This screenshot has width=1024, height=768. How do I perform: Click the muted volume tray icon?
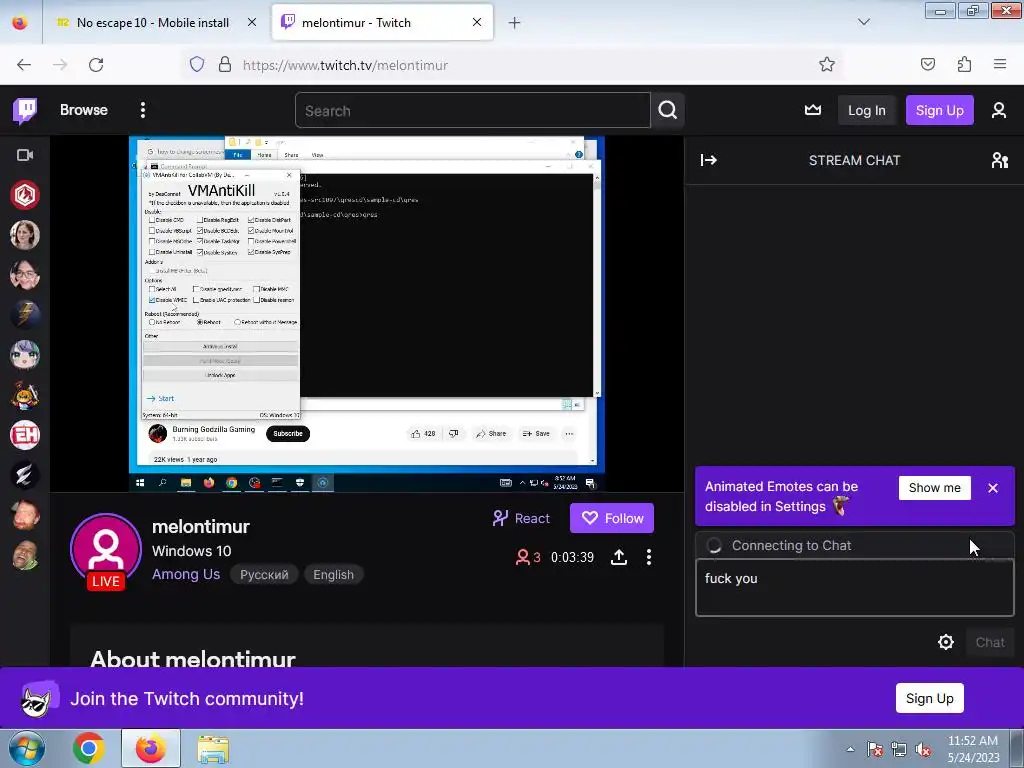coord(923,750)
